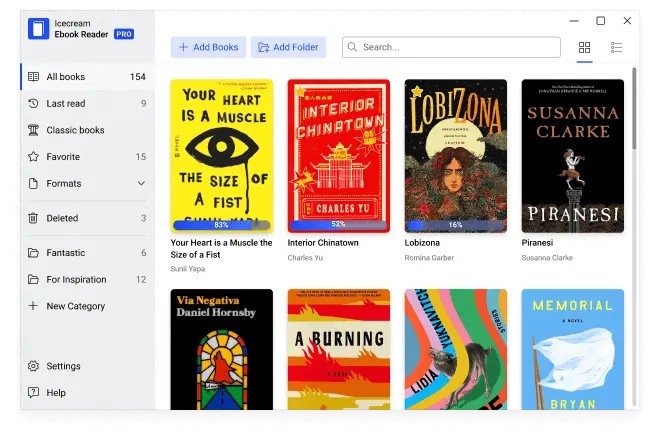Click the All books count '154'
The image size is (660, 440).
pos(138,77)
